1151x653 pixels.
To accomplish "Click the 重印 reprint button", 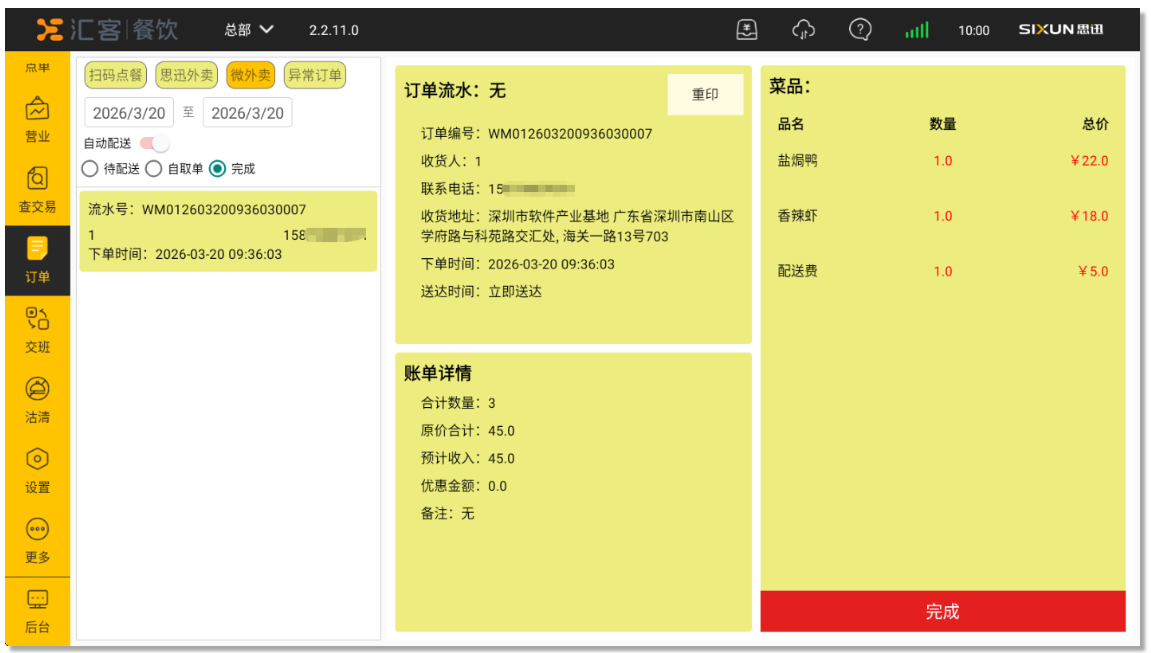I will click(x=705, y=95).
